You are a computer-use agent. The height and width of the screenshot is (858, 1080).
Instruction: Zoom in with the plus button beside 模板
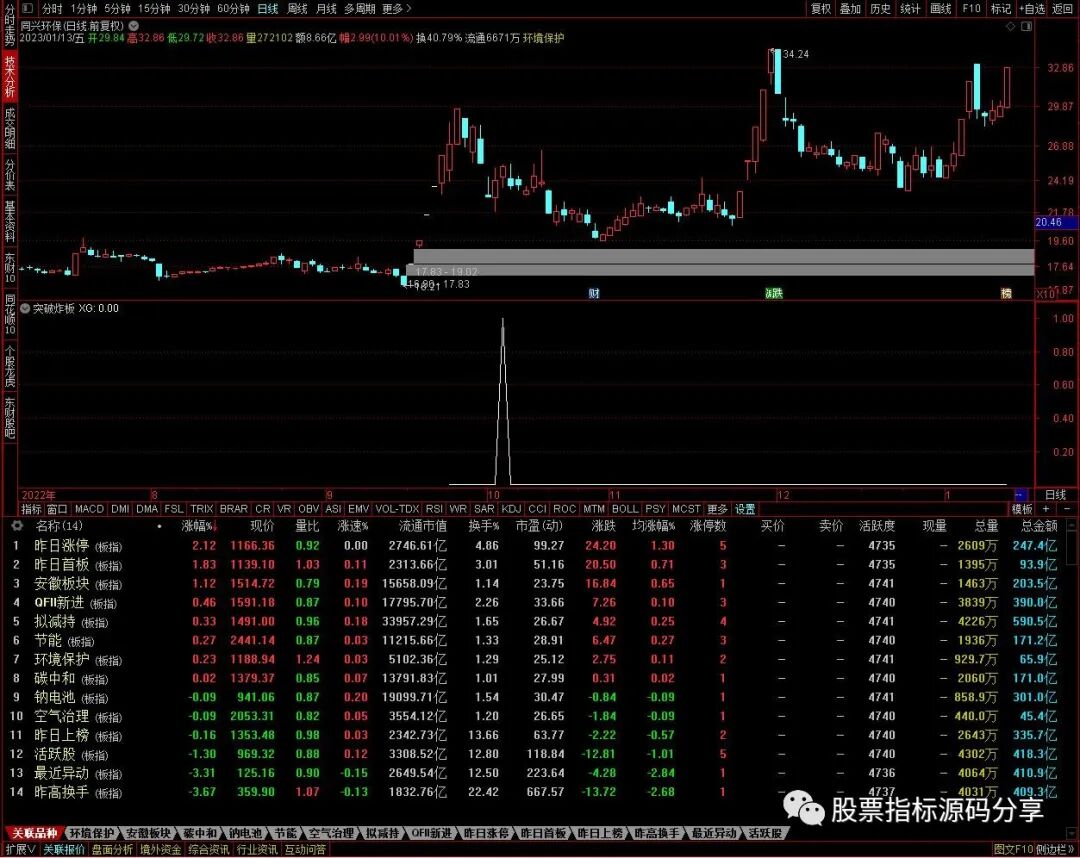click(1046, 509)
